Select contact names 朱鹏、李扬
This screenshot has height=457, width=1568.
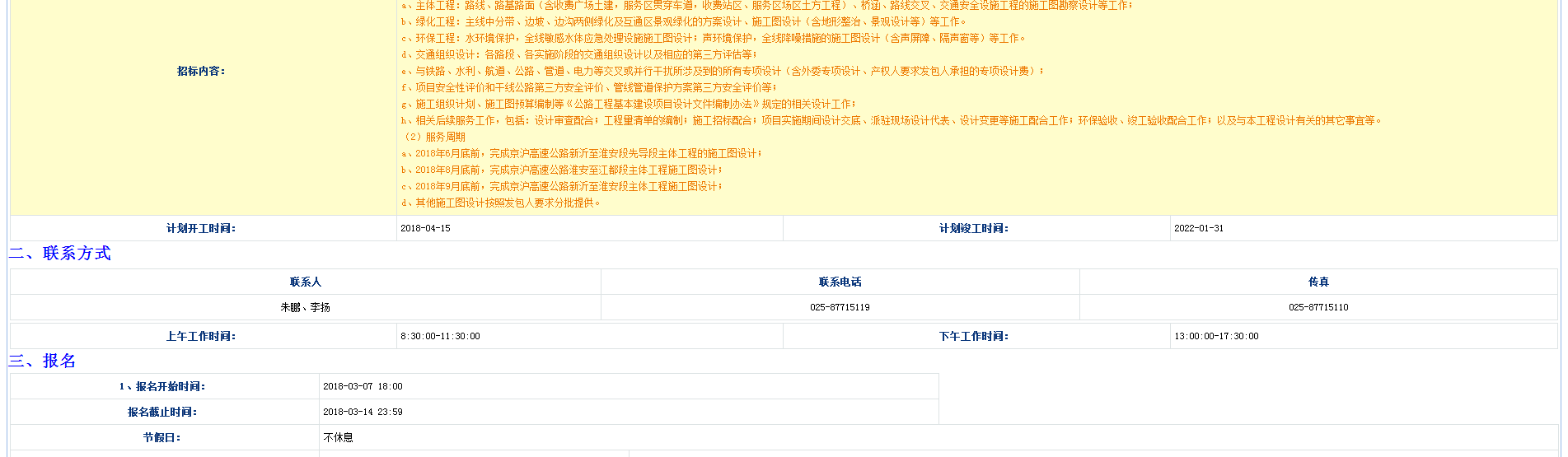305,308
